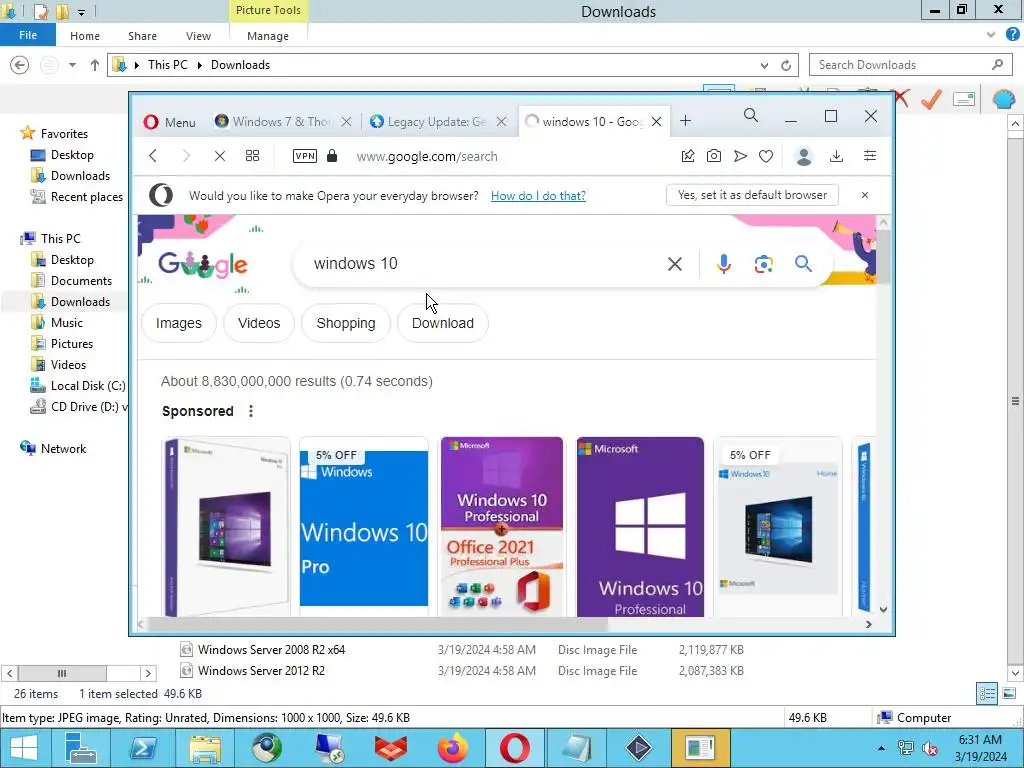Go back in Explorer Downloads window
1024x768 pixels.
click(20, 65)
